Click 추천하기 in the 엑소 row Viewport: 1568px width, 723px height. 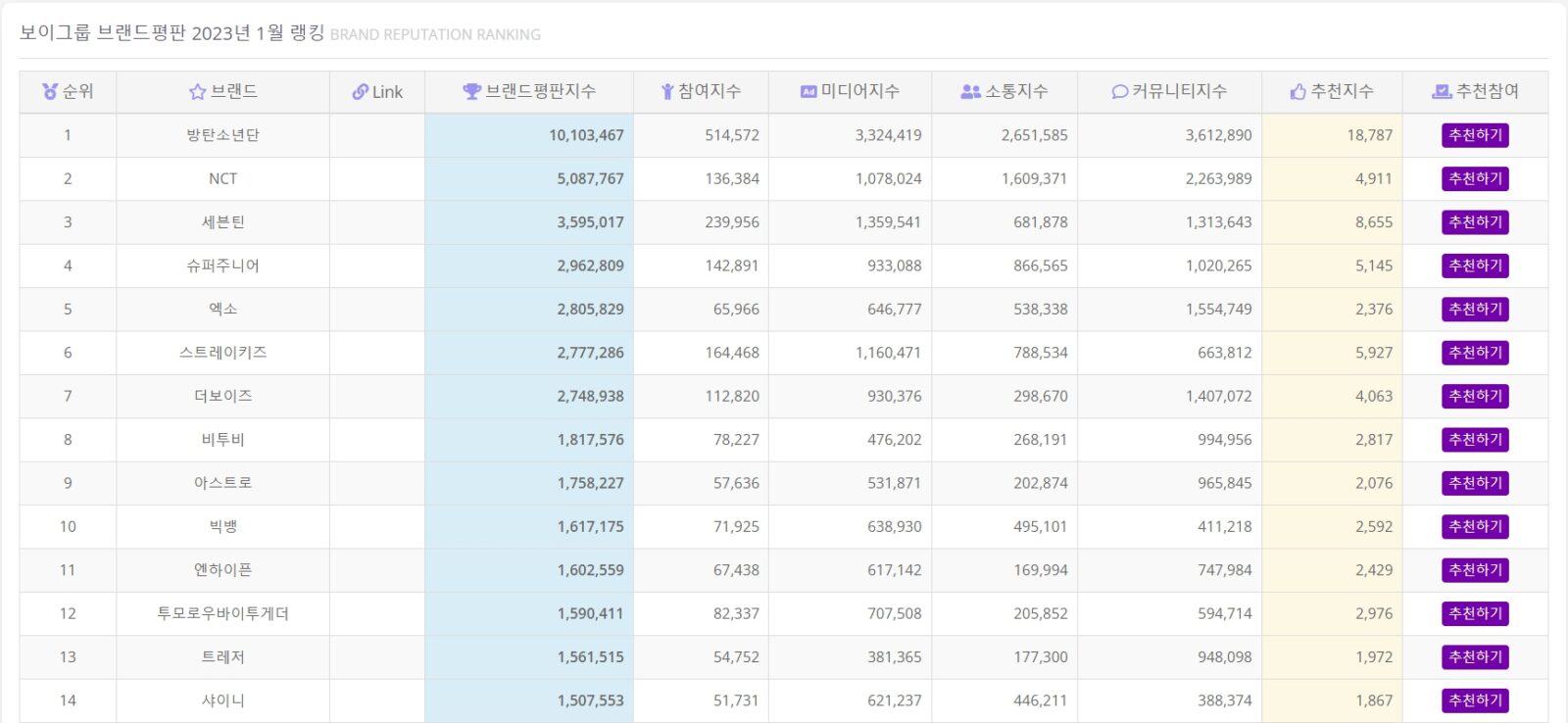tap(1475, 309)
